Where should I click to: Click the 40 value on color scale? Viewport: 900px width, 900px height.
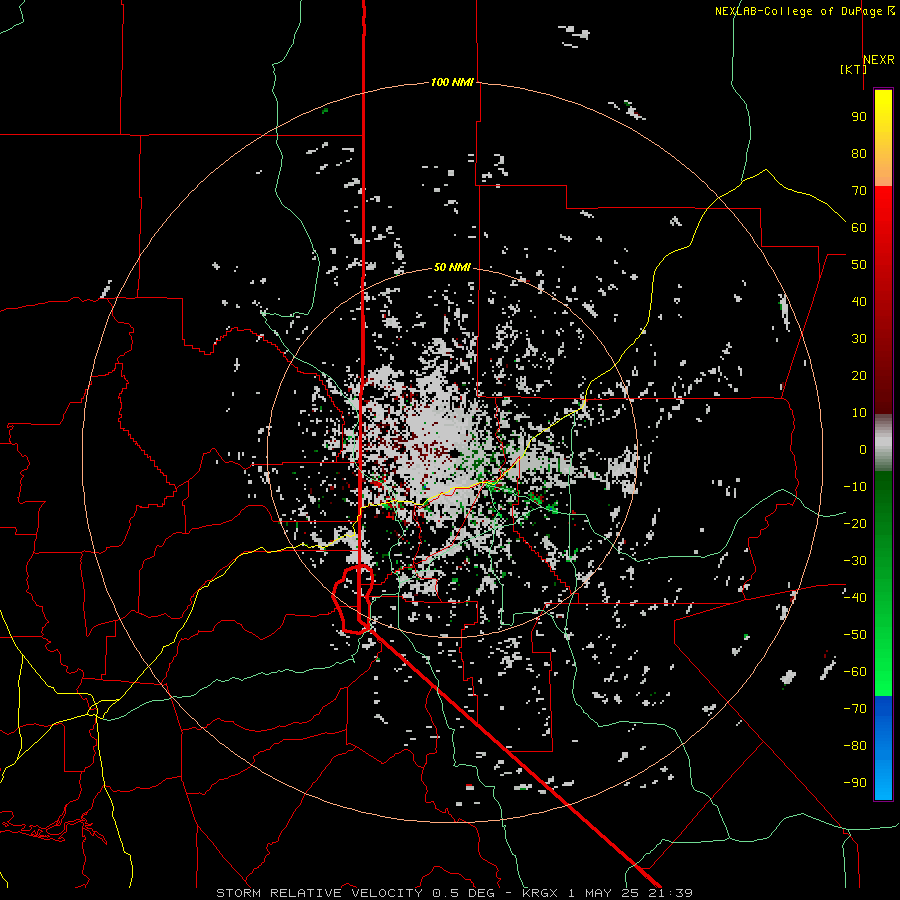pyautogui.click(x=859, y=302)
